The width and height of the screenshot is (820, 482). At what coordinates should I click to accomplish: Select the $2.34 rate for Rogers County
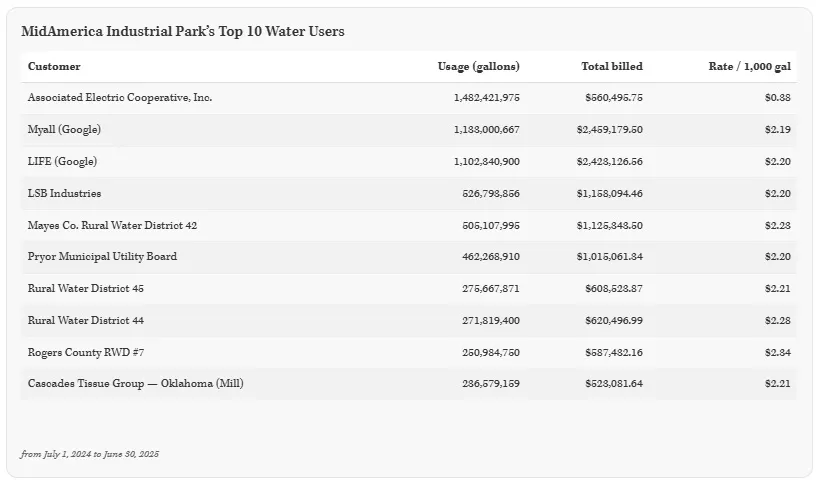(x=777, y=353)
